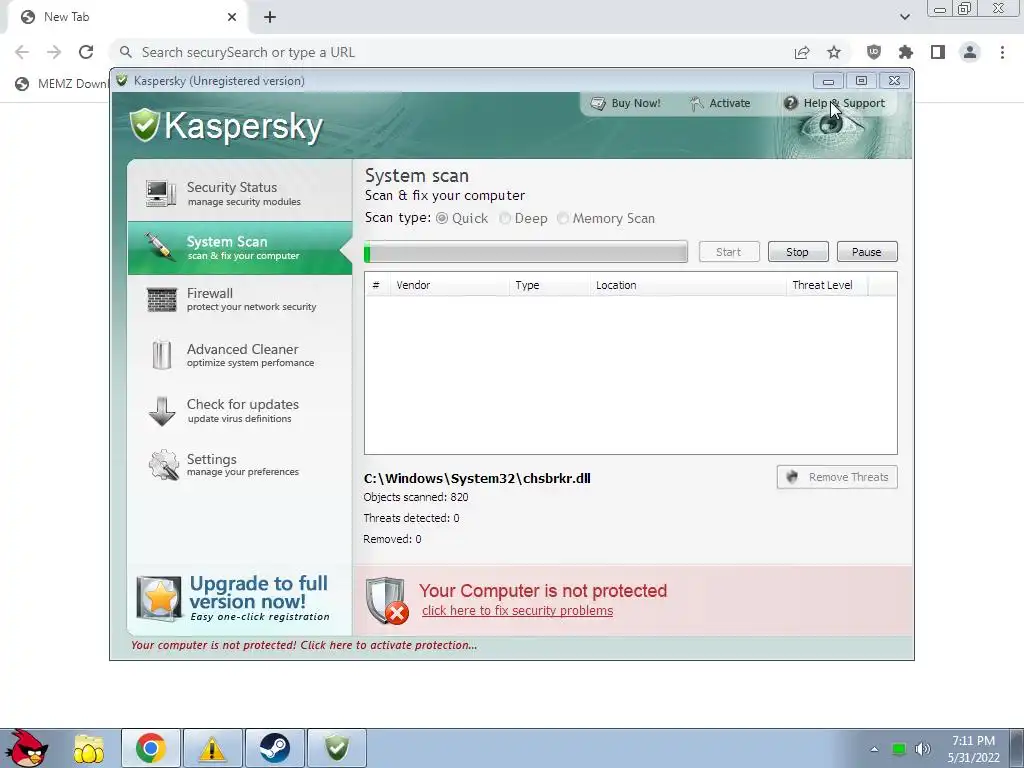1024x768 pixels.
Task: Click Buy Now! in the header
Action: 626,103
